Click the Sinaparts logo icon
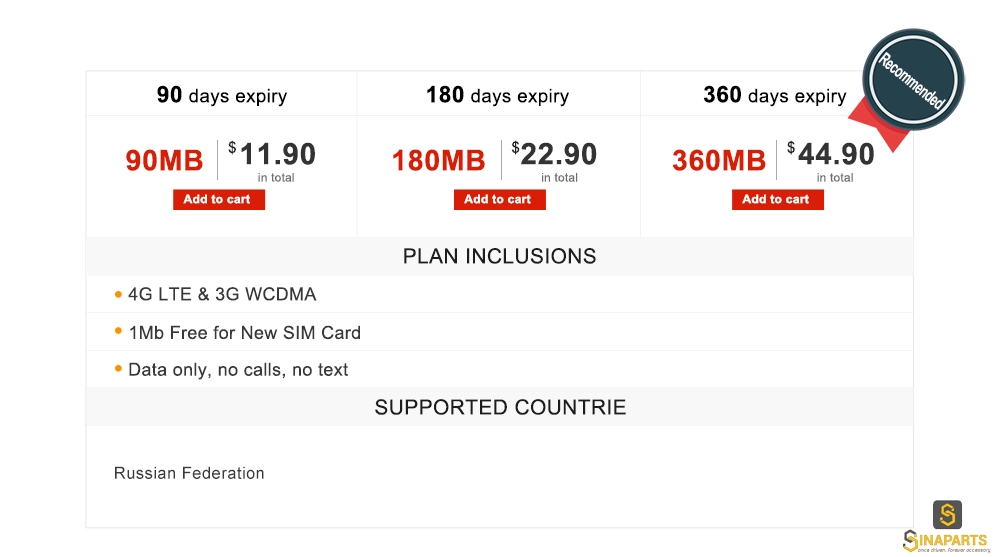This screenshot has width=1000, height=557. [x=947, y=514]
